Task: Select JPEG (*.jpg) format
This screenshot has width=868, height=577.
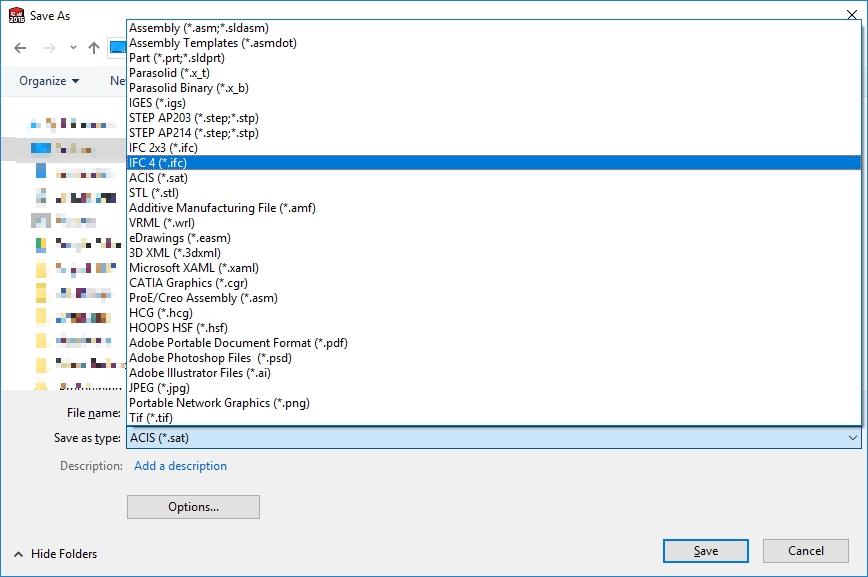Action: [494, 388]
